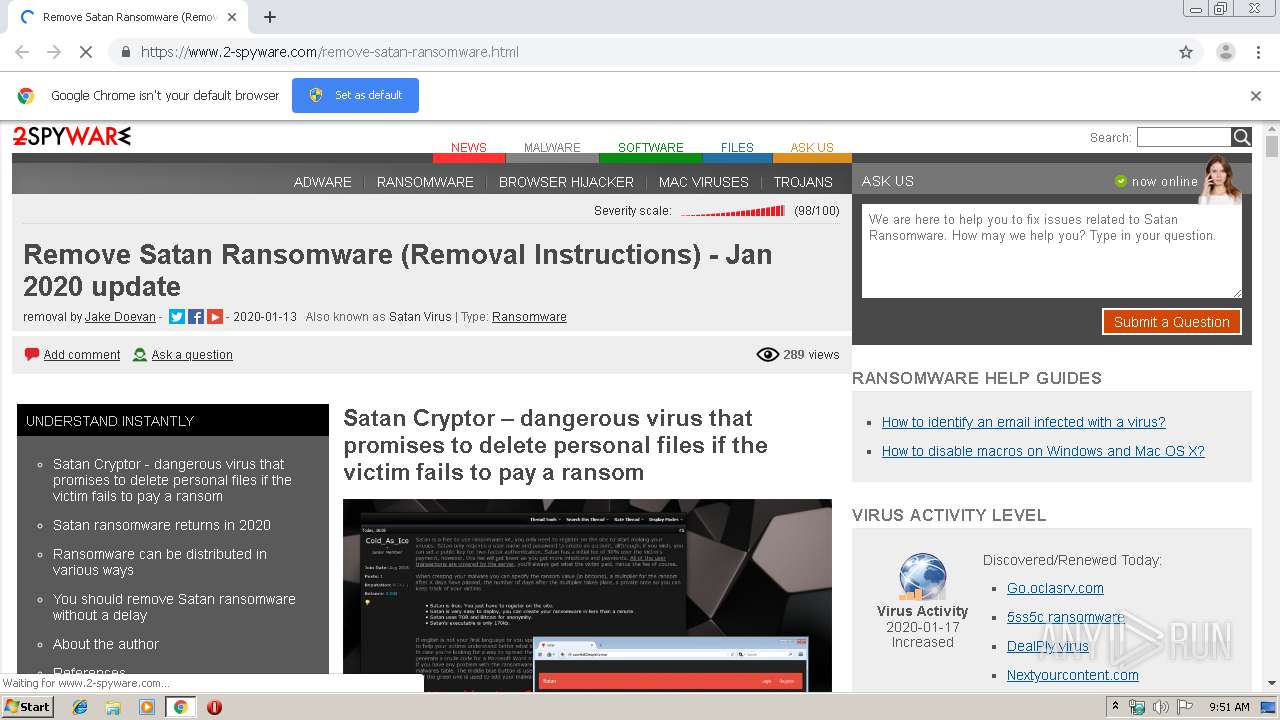The width and height of the screenshot is (1280, 720).
Task: Open the SOFTWARE navigation tab
Action: point(651,148)
